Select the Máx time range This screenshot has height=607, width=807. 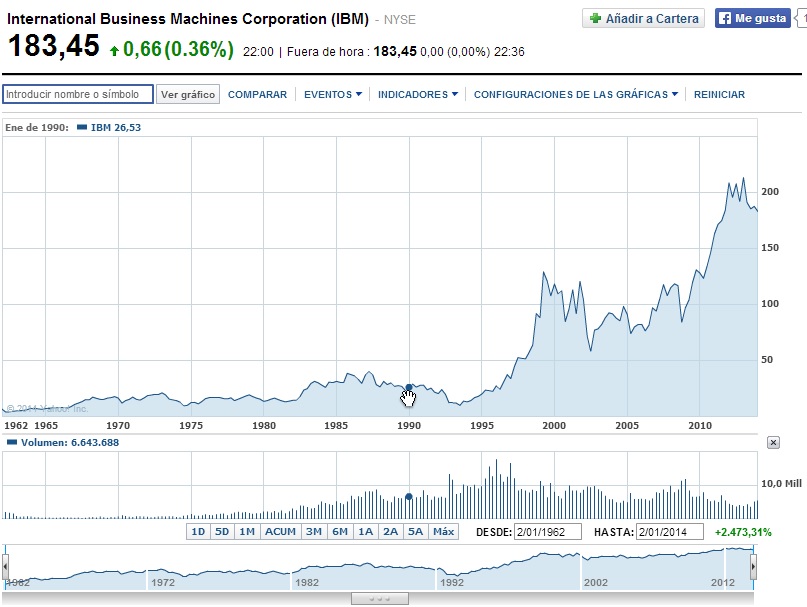click(x=443, y=531)
